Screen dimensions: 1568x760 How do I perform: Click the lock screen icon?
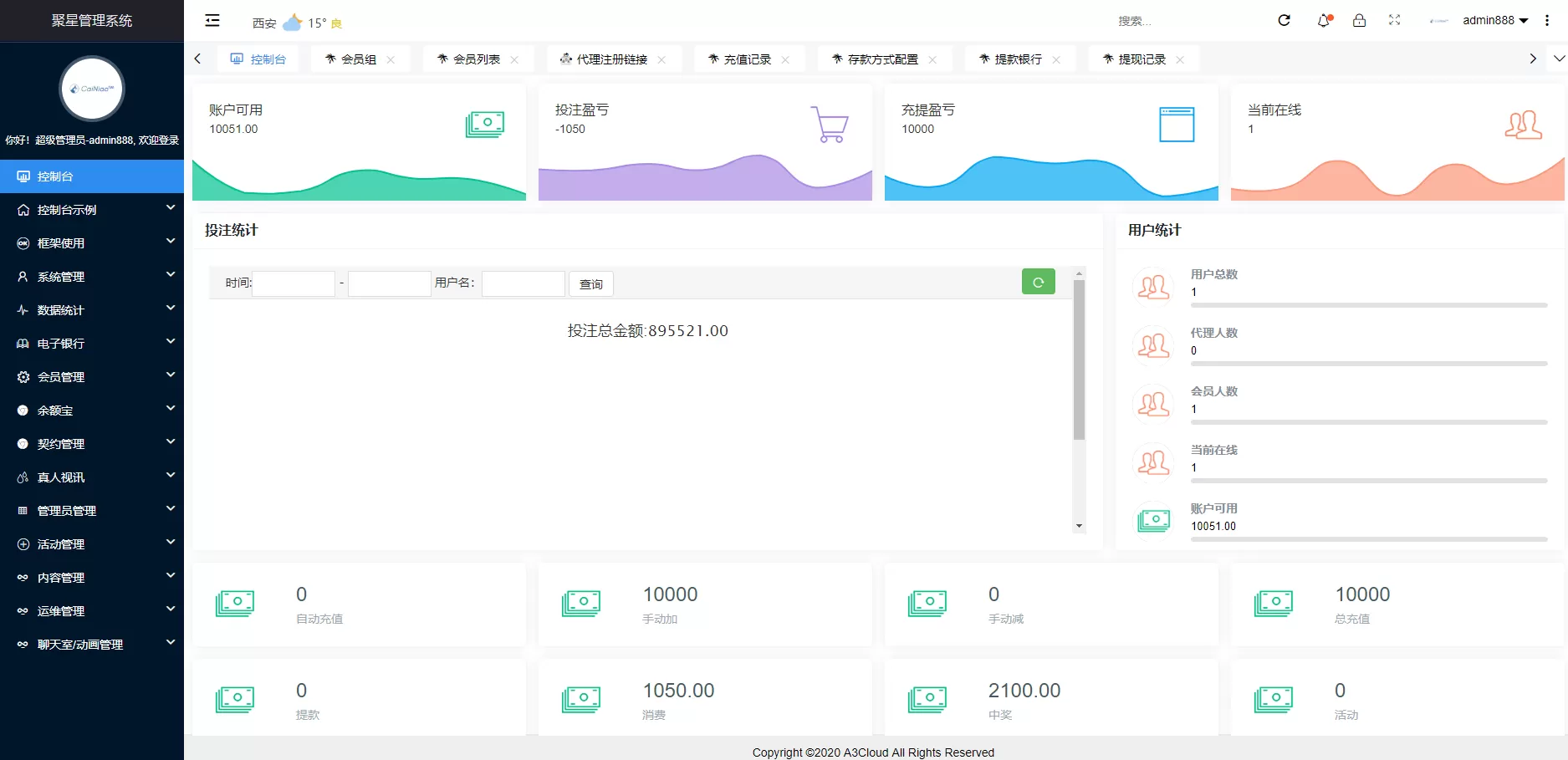pyautogui.click(x=1359, y=20)
